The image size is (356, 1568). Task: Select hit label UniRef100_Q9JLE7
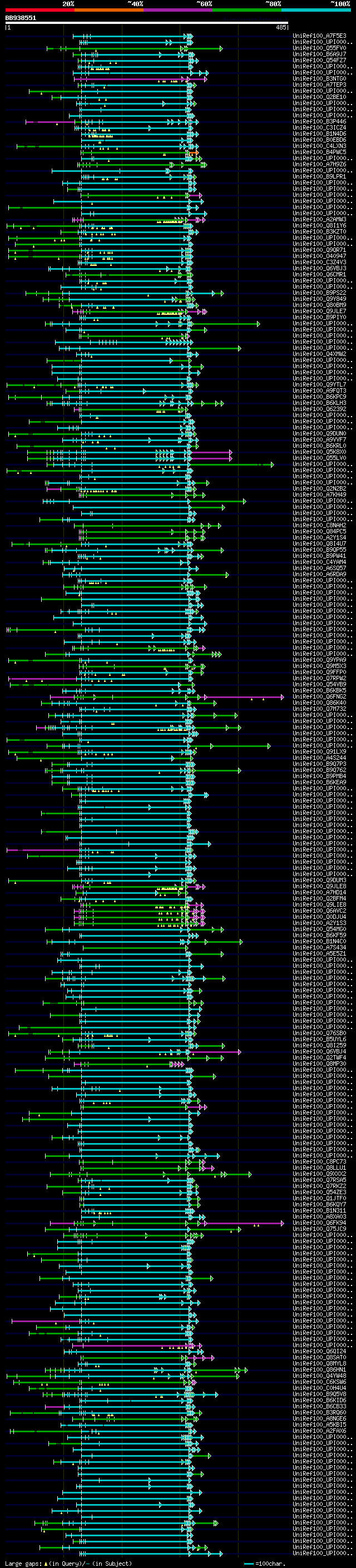click(x=319, y=311)
